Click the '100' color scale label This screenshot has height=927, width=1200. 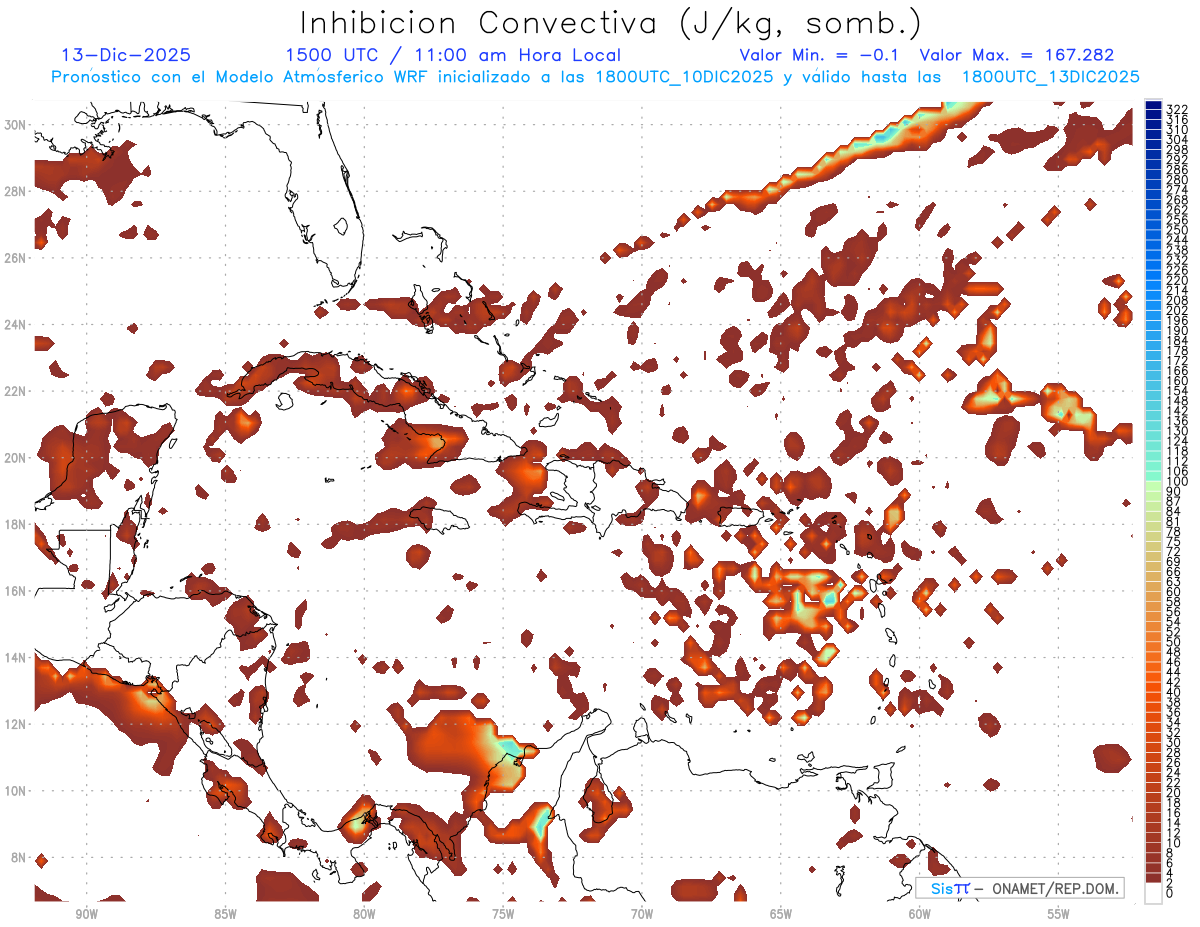(1177, 483)
